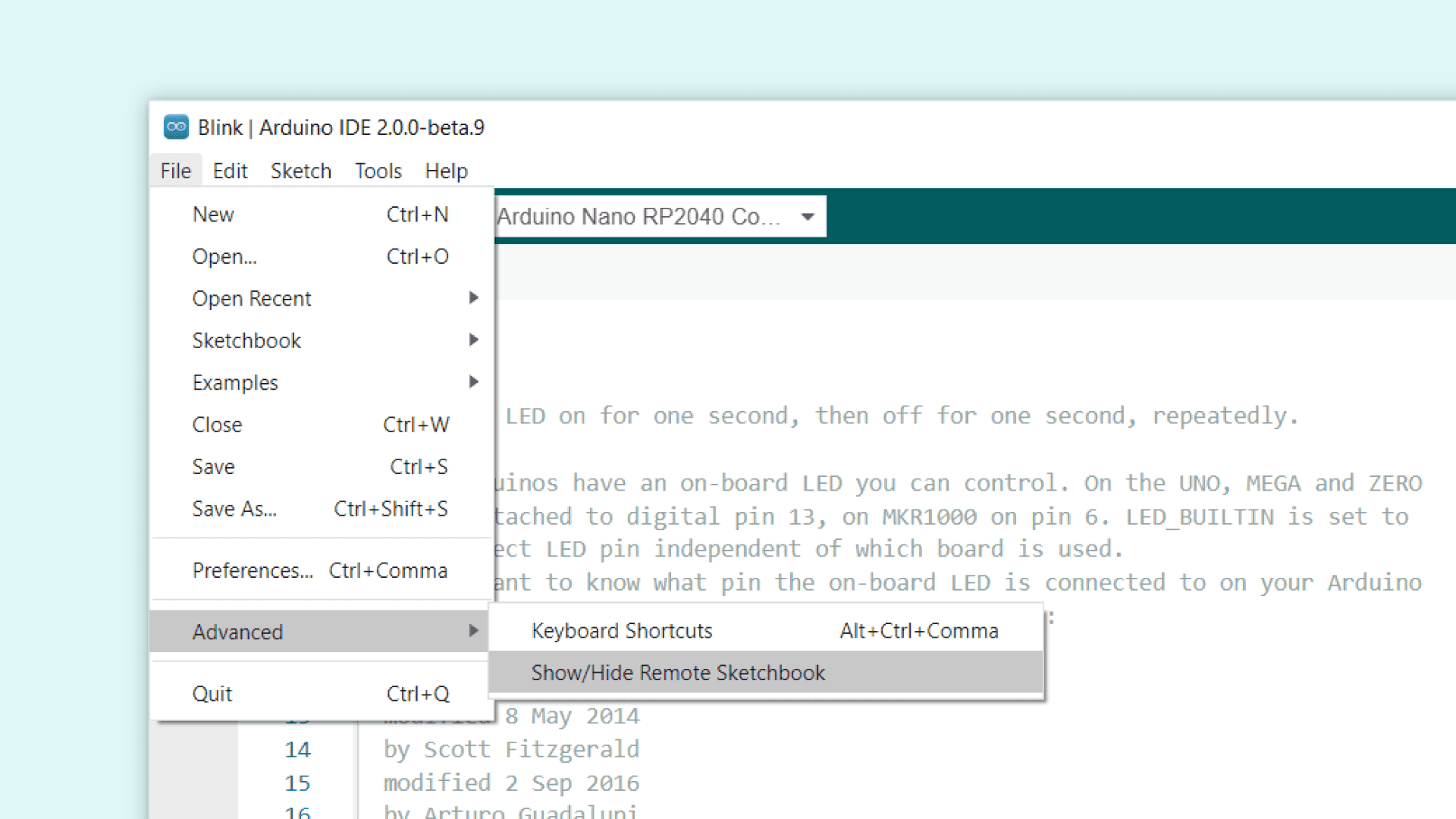Select Save in the File menu
The width and height of the screenshot is (1456, 819).
[213, 467]
